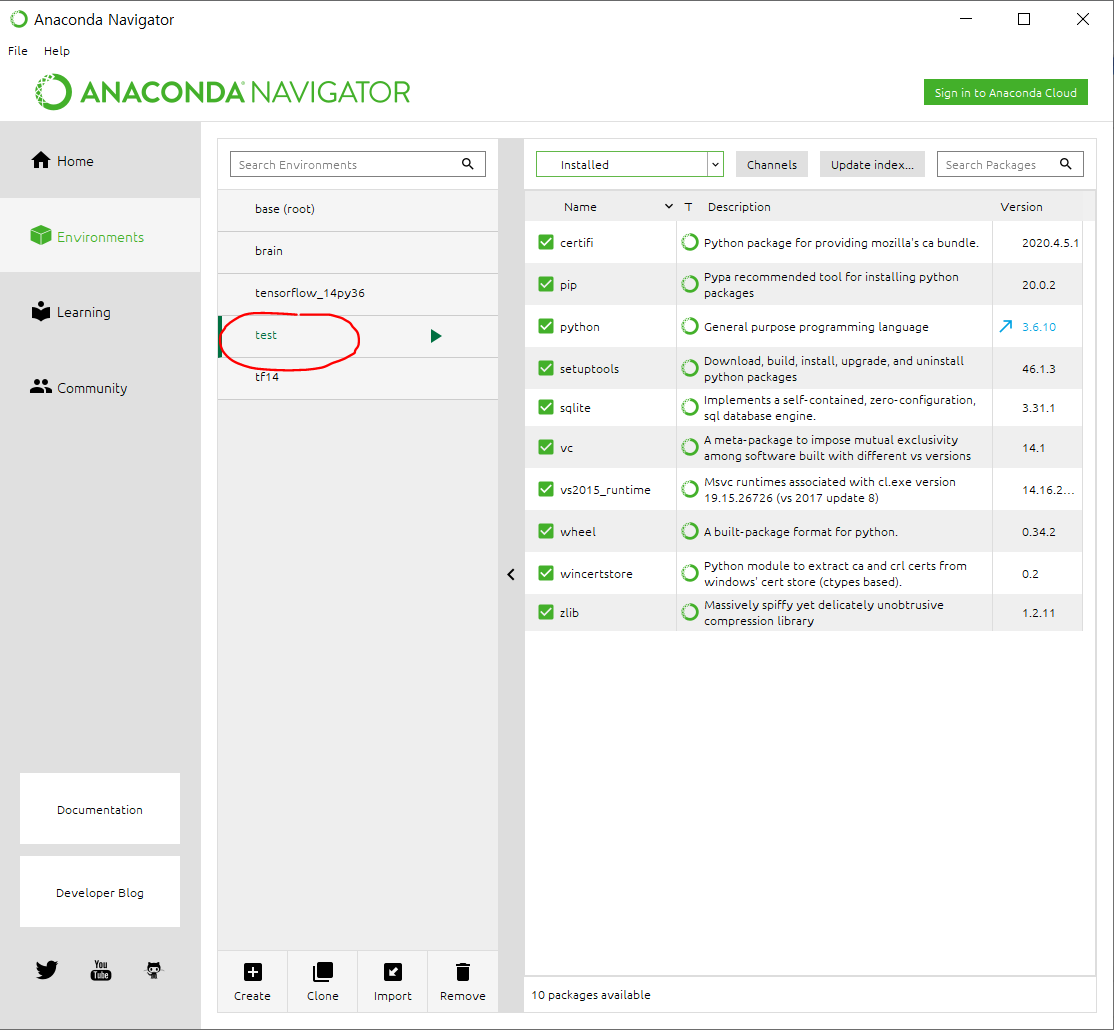This screenshot has height=1030, width=1114.
Task: Click the conda type icon for pip
Action: tap(689, 285)
